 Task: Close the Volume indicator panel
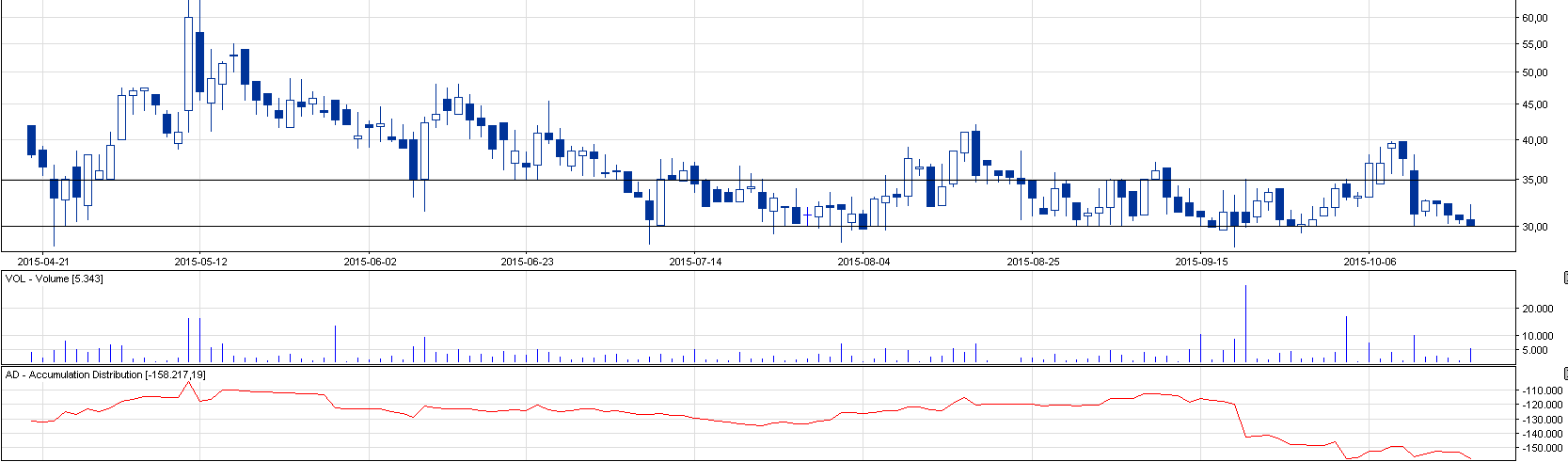click(1565, 278)
